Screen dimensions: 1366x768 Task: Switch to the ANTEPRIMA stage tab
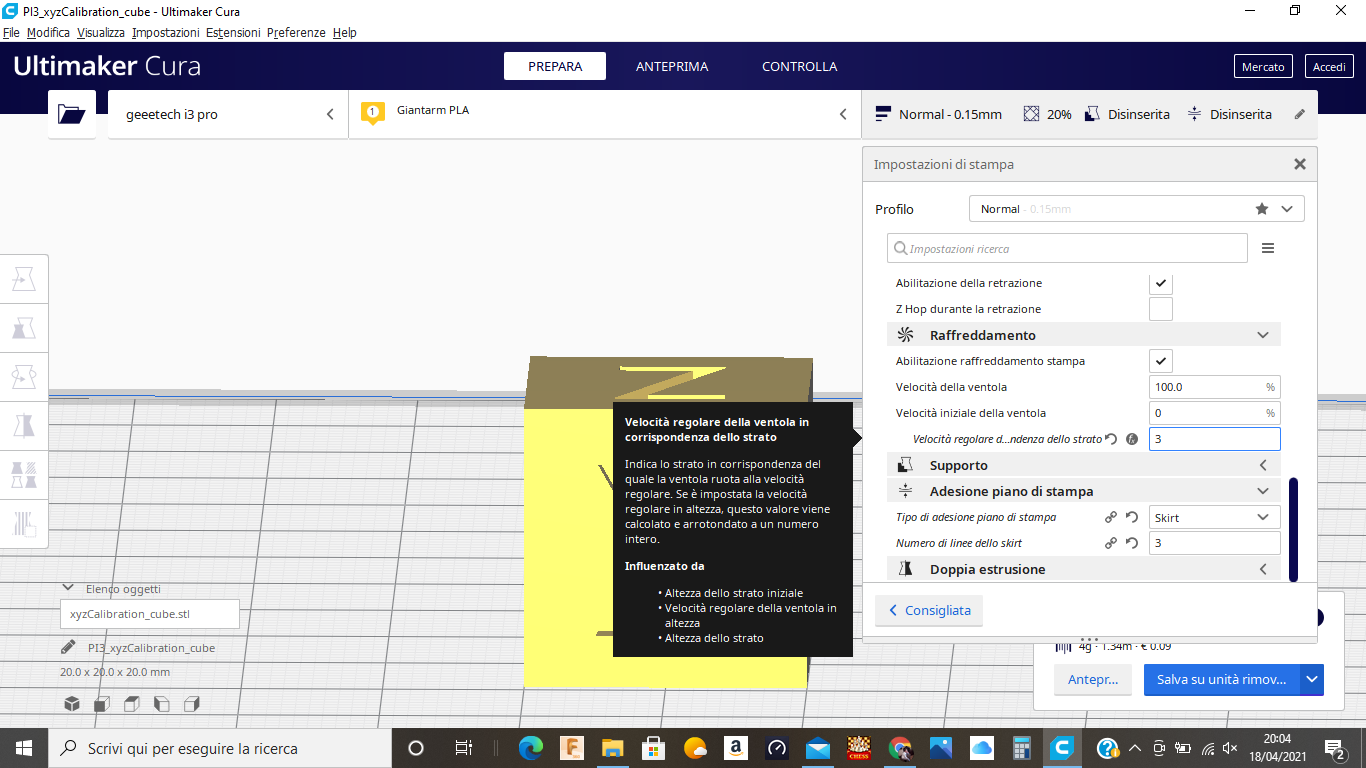[672, 66]
